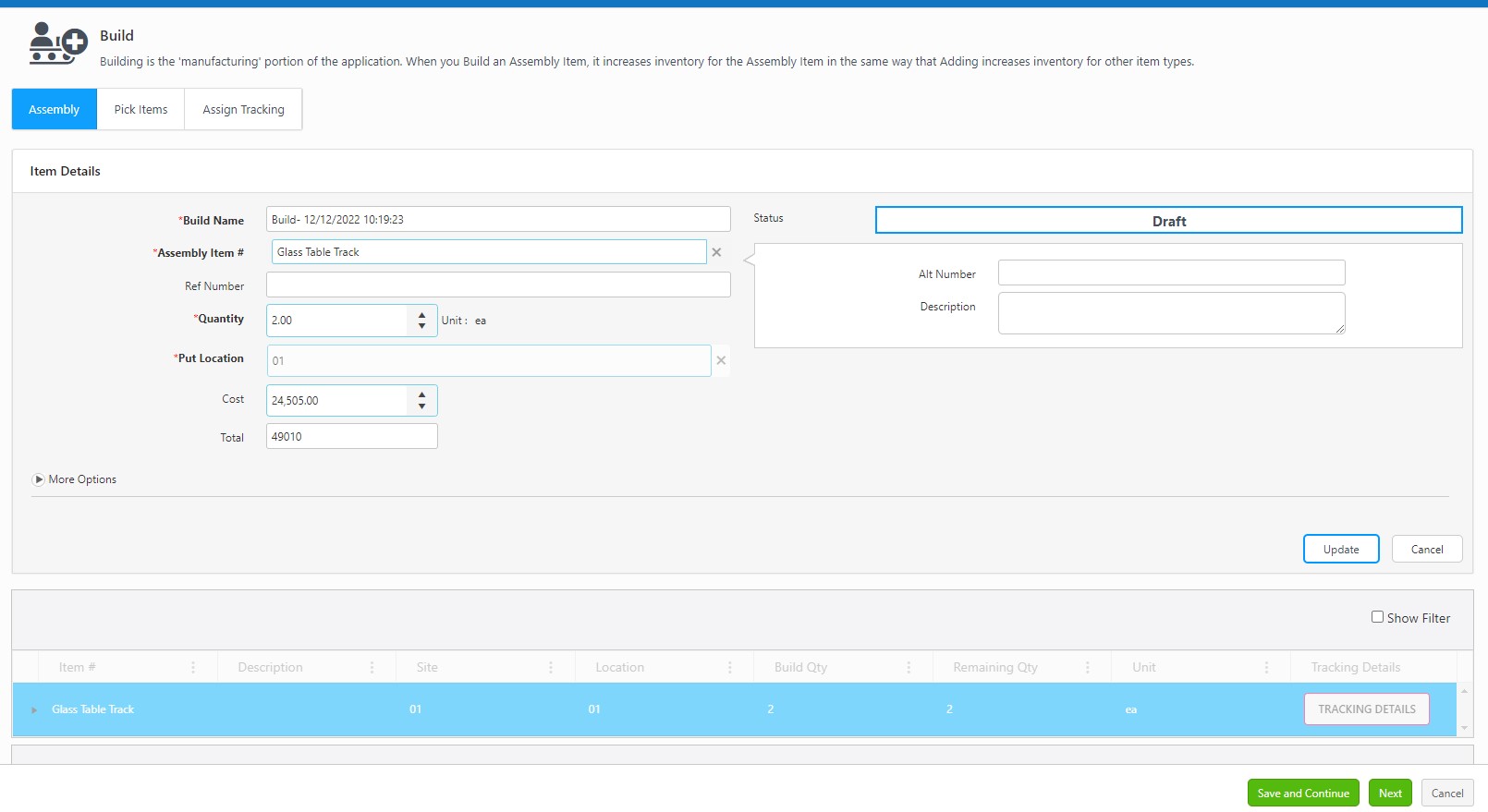
Task: Decrease Cost with the down arrow
Action: [422, 406]
